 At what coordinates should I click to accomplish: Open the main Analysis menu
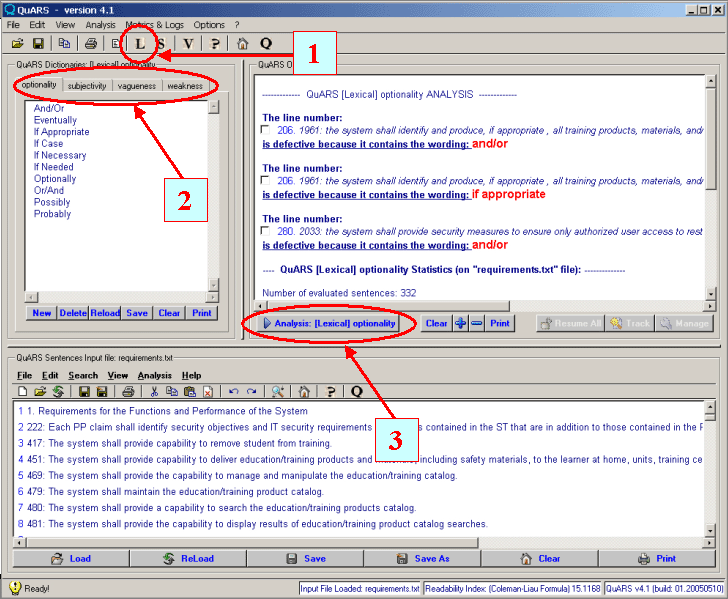pyautogui.click(x=100, y=25)
